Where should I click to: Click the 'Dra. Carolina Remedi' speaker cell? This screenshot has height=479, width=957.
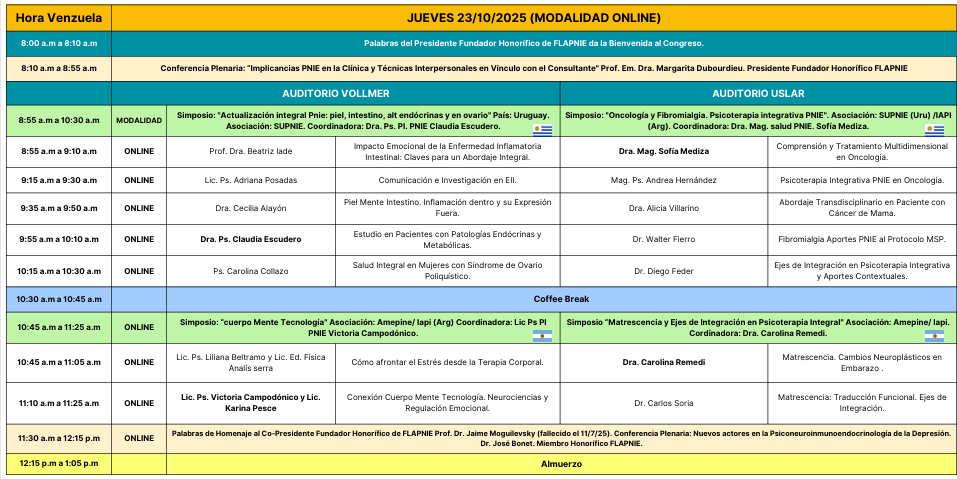tap(664, 362)
